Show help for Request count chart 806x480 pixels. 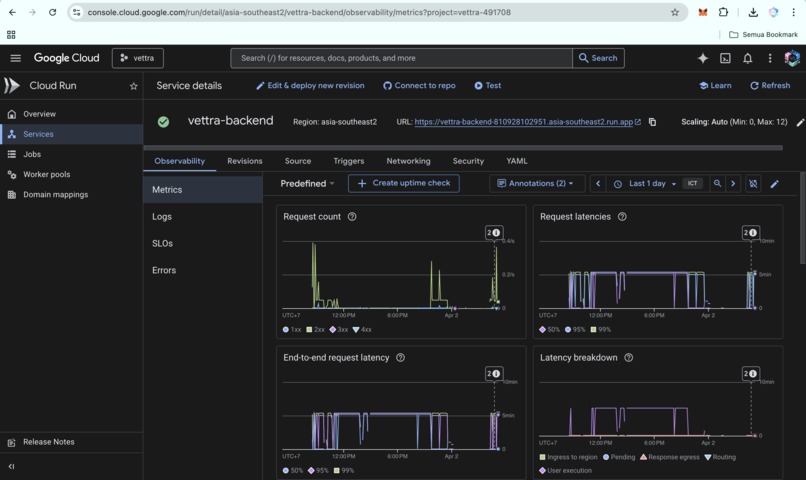pos(352,217)
